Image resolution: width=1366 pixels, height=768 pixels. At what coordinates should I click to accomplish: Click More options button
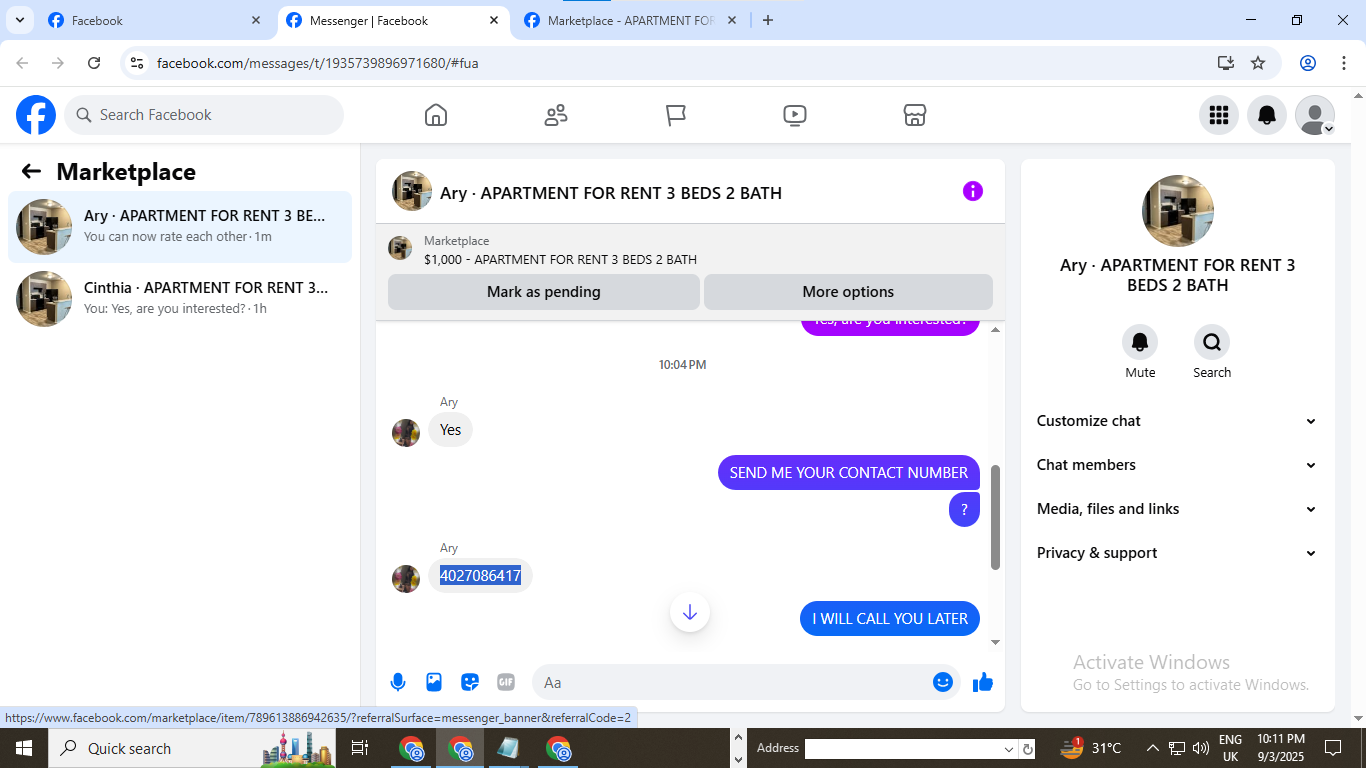848,292
